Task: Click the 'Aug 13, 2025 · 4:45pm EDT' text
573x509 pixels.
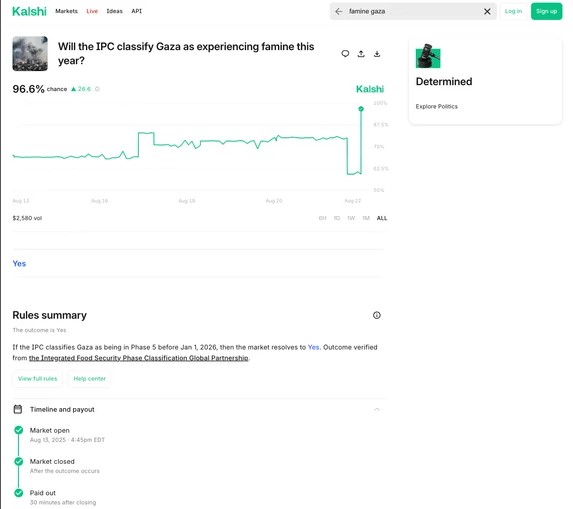Action: click(x=67, y=440)
